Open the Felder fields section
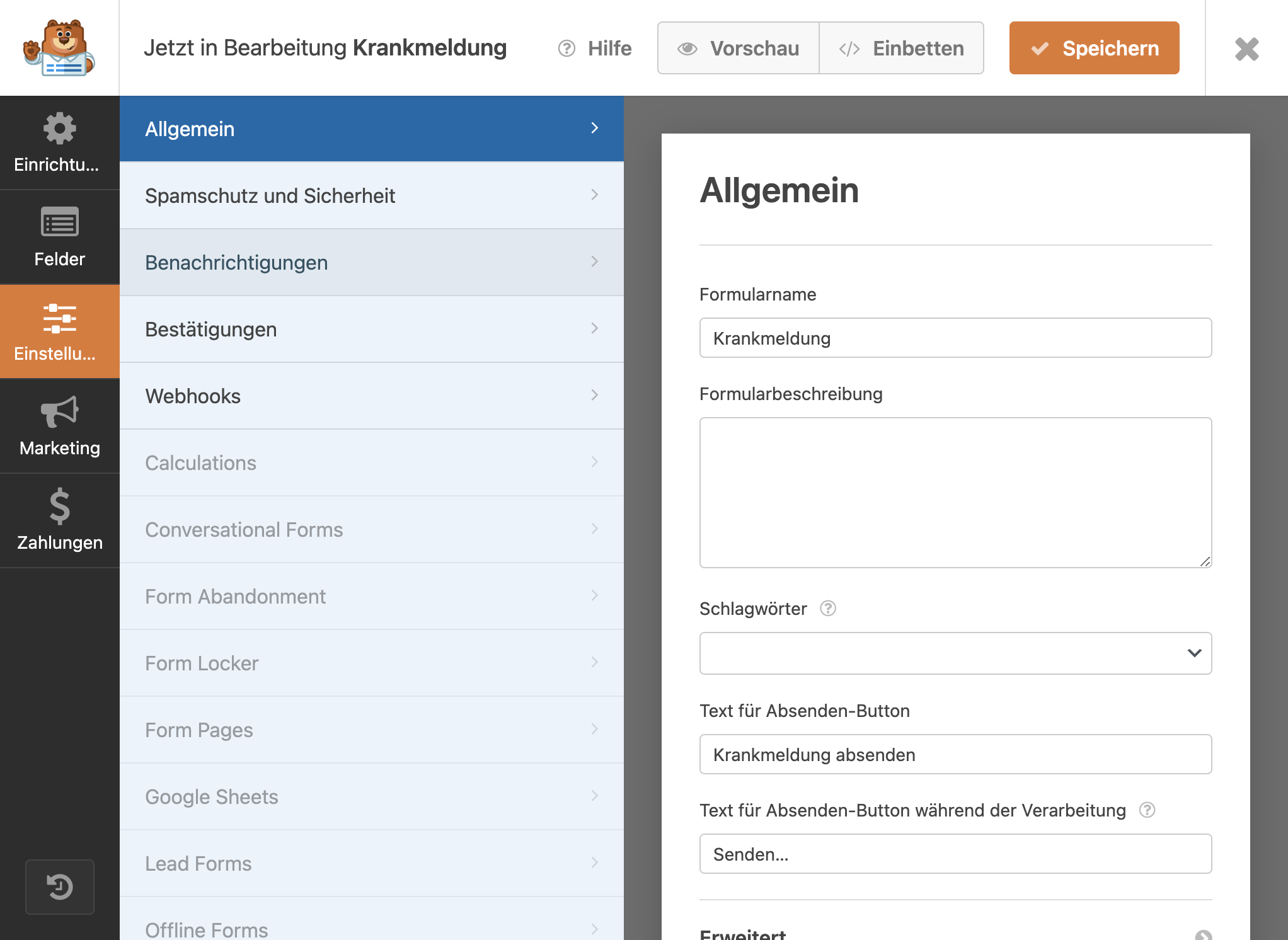Image resolution: width=1288 pixels, height=940 pixels. [59, 238]
